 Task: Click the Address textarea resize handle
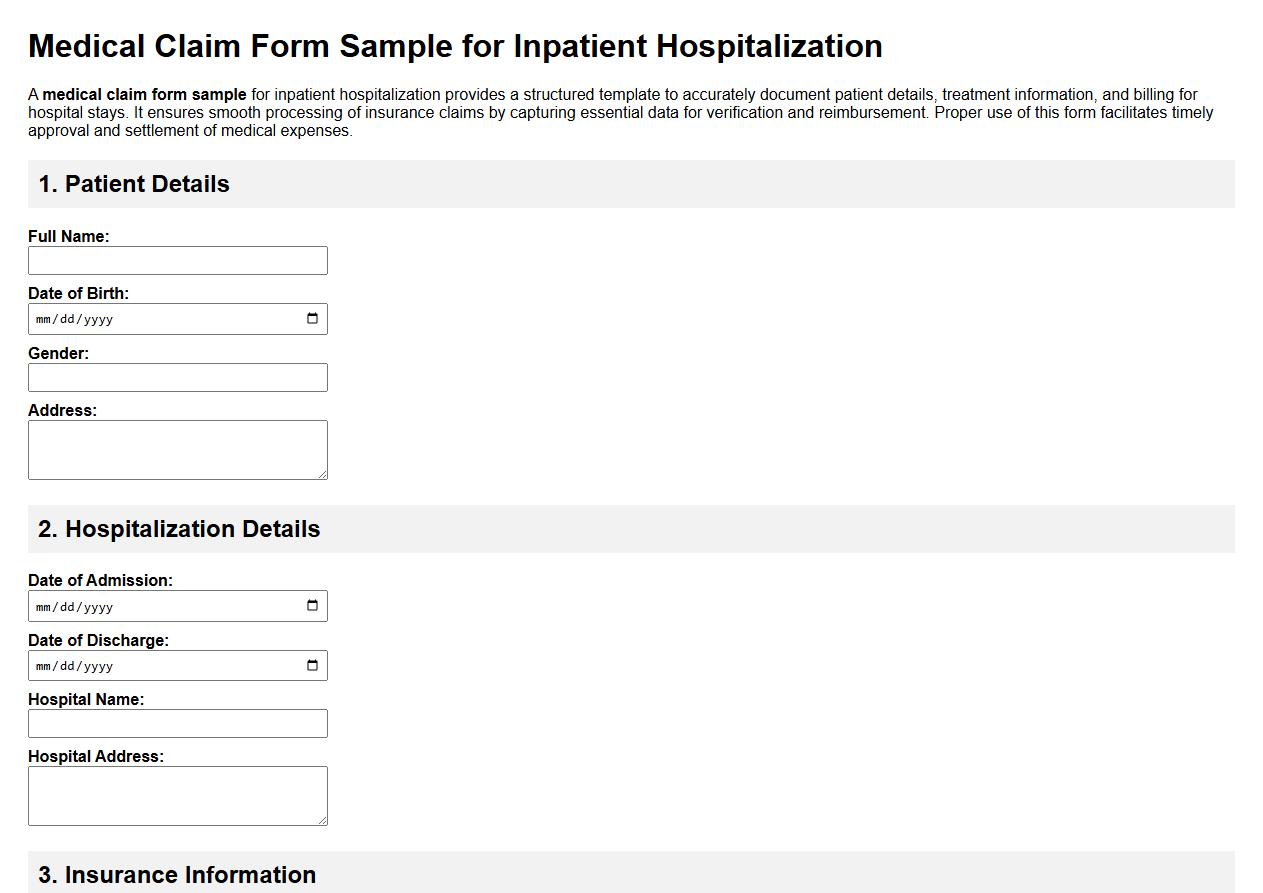point(324,475)
